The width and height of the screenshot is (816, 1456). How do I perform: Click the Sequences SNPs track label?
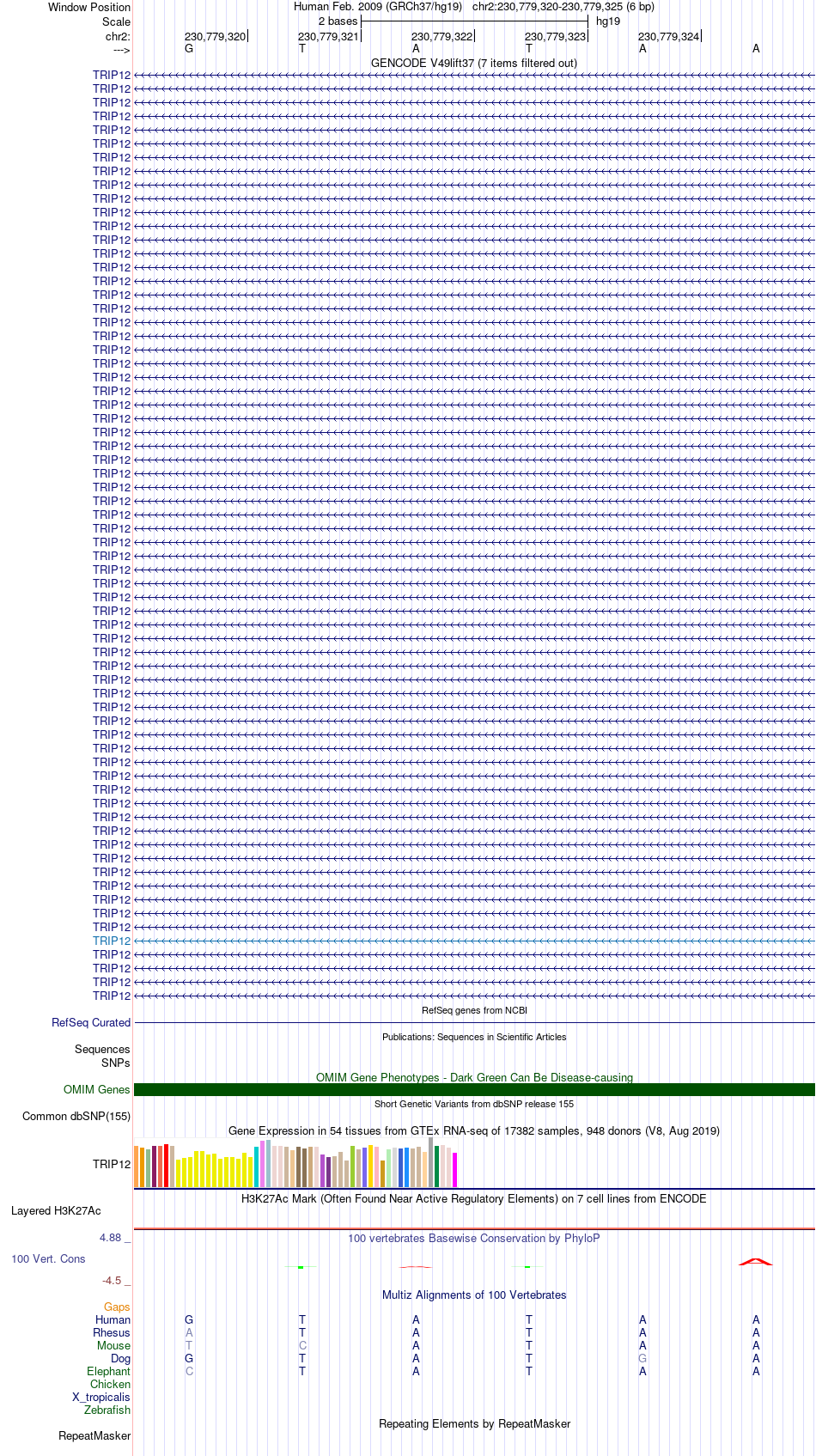[102, 1056]
